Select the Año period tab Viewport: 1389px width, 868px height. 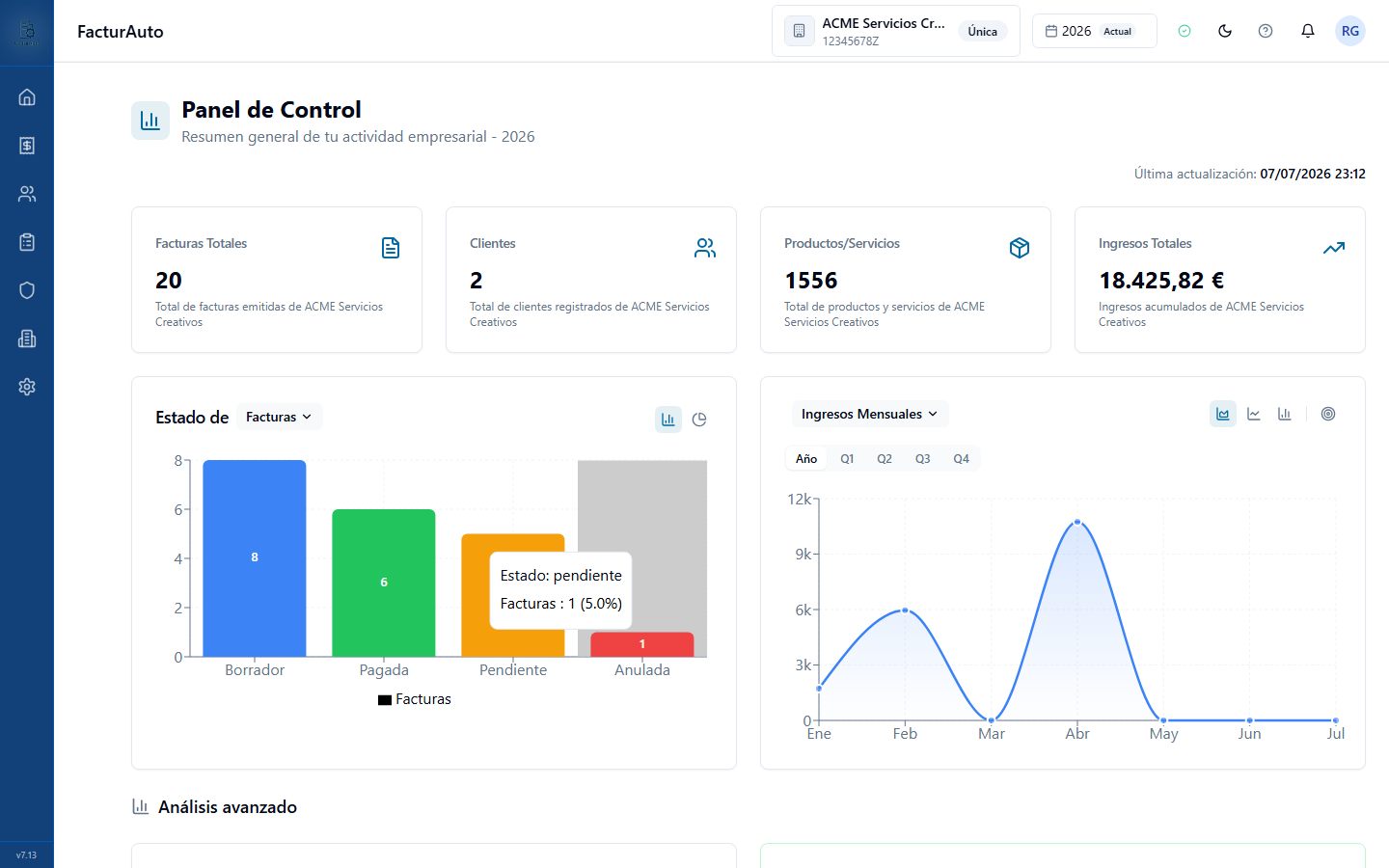tap(806, 459)
